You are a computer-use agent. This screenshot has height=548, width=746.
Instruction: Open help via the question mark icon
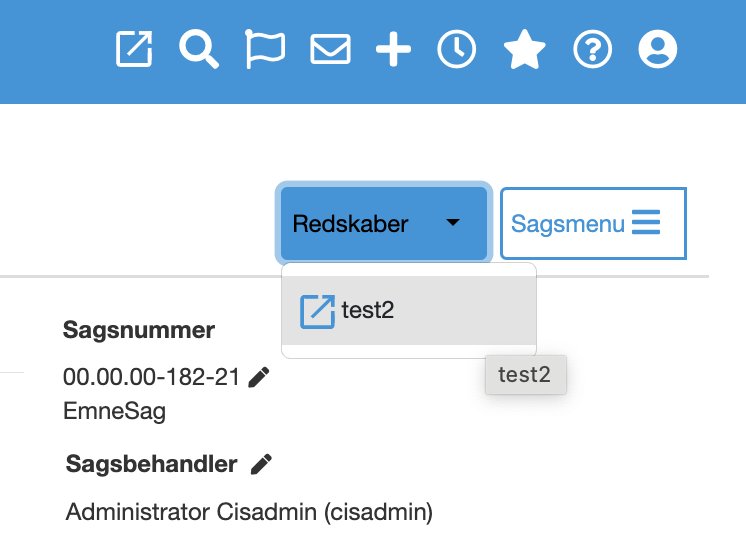pyautogui.click(x=592, y=49)
